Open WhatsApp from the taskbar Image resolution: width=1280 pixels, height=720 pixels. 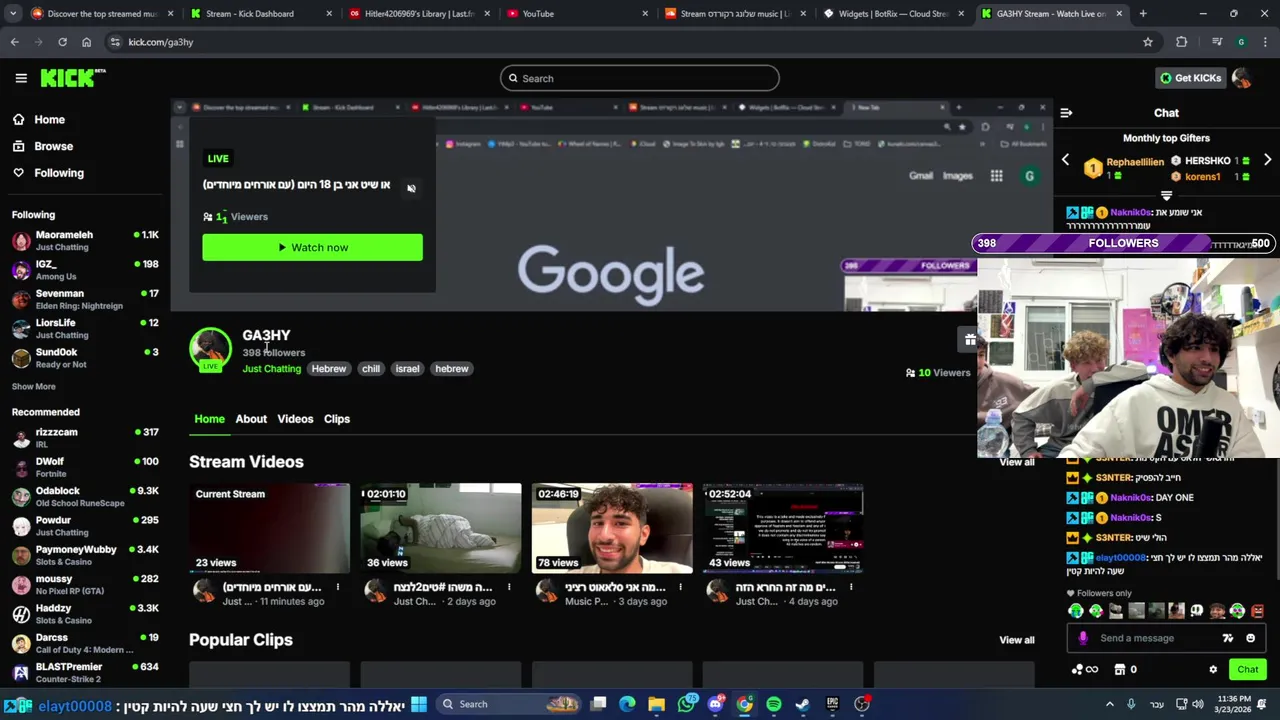click(x=686, y=704)
